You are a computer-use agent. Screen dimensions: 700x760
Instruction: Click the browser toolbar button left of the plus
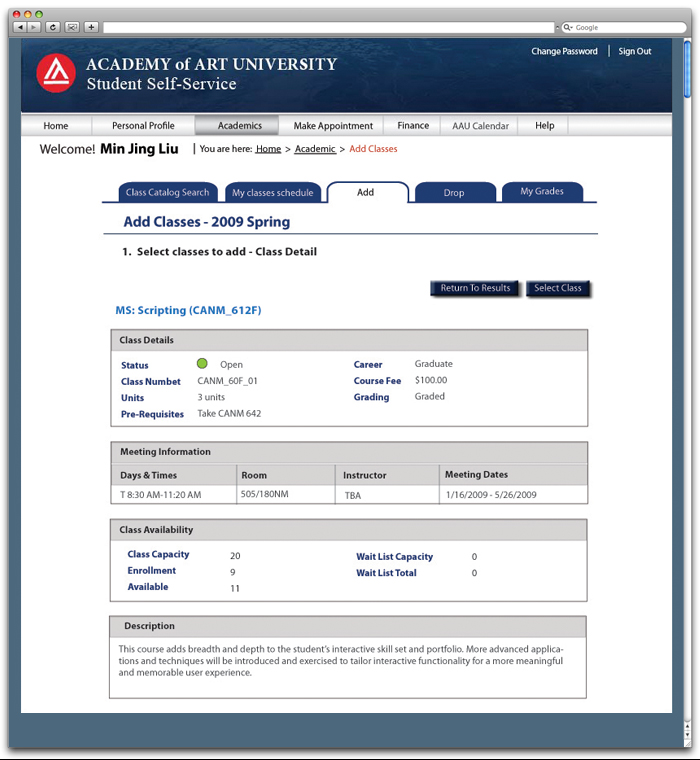[x=72, y=27]
